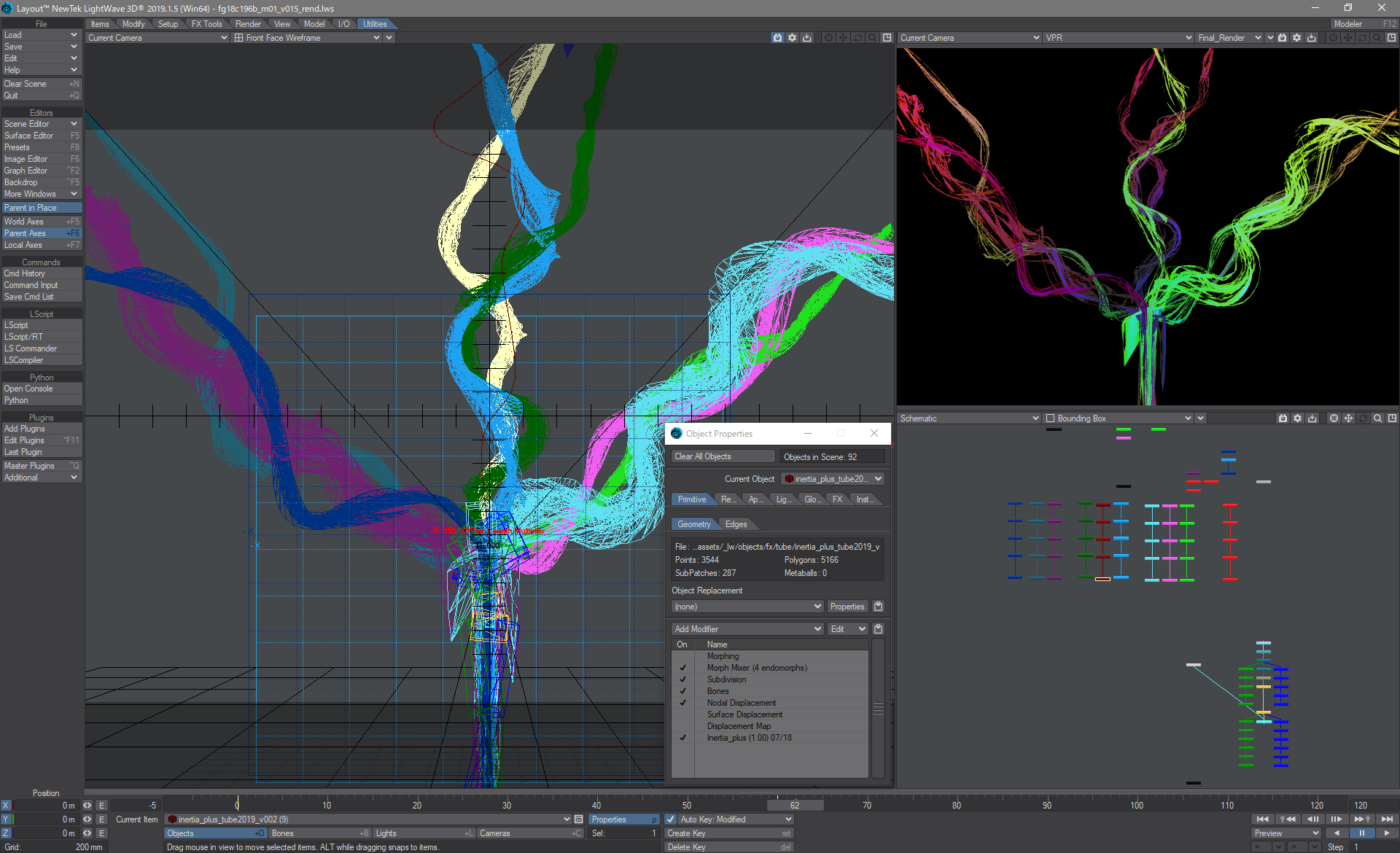Viewport: 1400px width, 853px height.
Task: Switch to Edges tab in Object Properties
Action: [x=736, y=524]
